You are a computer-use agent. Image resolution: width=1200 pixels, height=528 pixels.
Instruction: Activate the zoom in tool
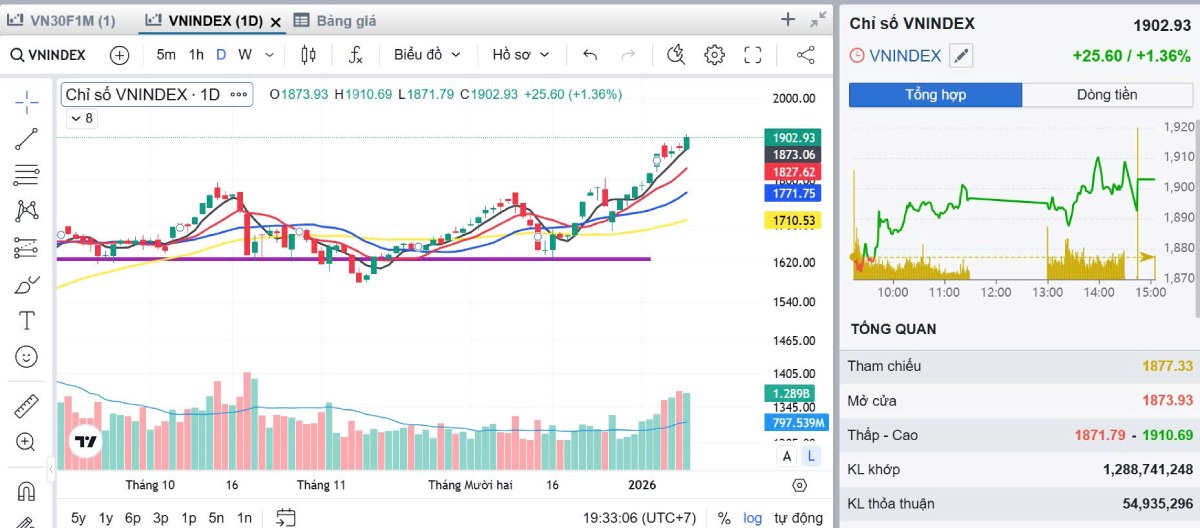[27, 442]
